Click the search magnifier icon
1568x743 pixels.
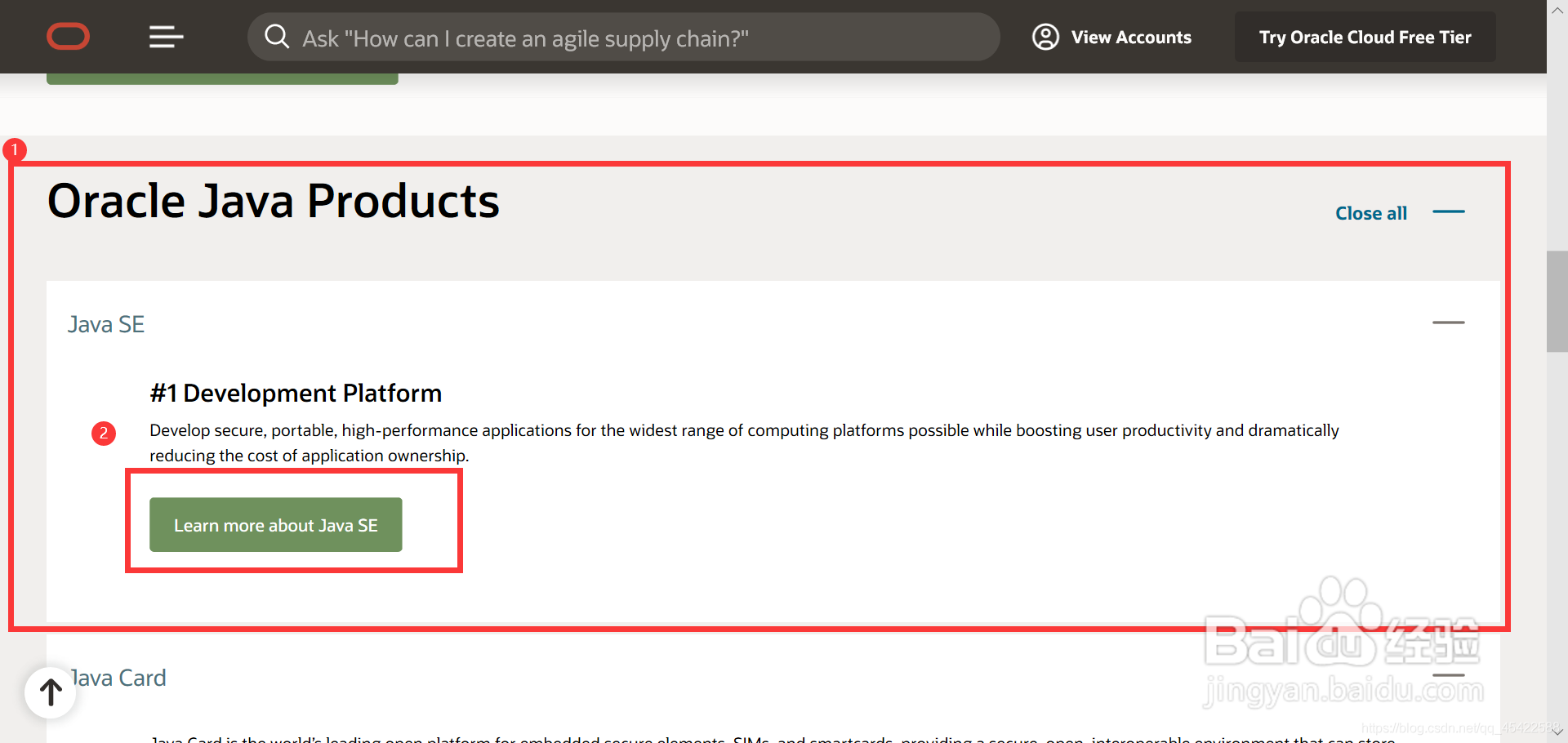point(277,37)
